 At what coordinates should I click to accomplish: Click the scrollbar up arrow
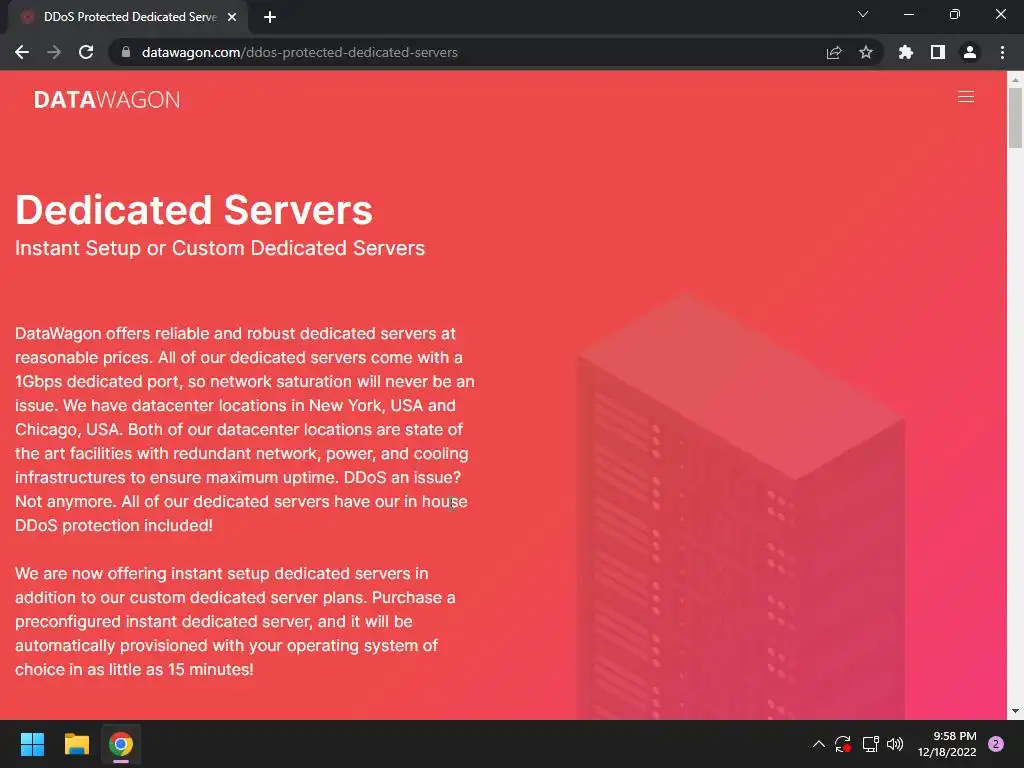coord(1015,80)
